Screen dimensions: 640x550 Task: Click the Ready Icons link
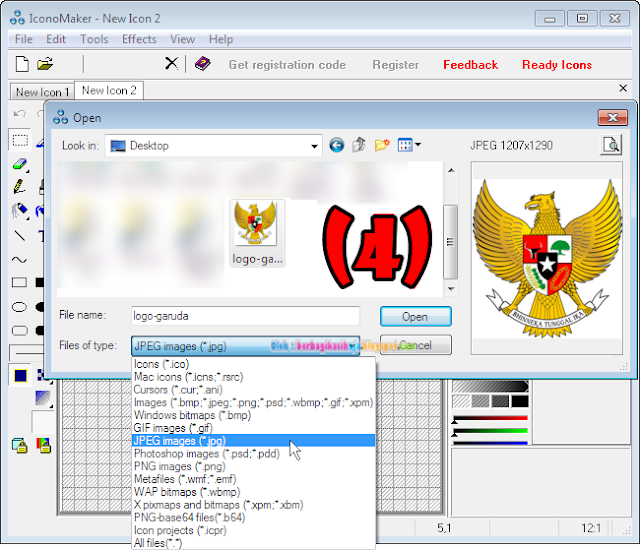pos(557,64)
